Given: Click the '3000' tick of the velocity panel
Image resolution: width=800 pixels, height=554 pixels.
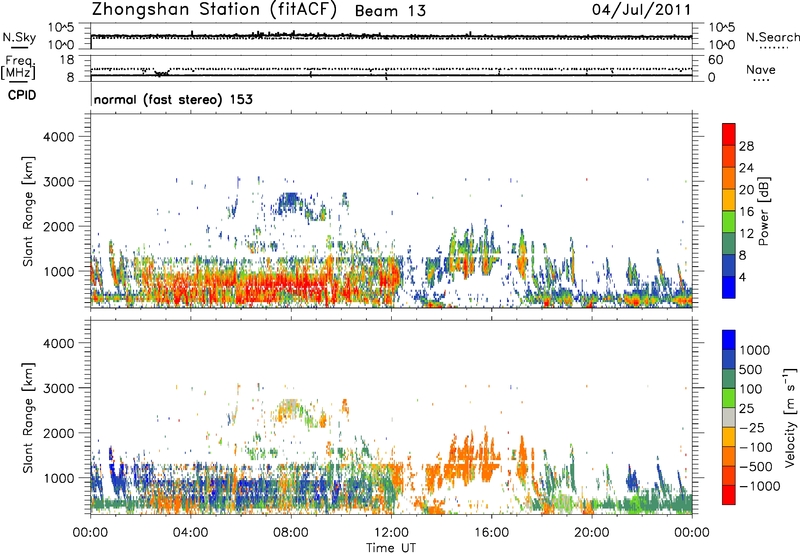Looking at the screenshot, I should (x=59, y=388).
